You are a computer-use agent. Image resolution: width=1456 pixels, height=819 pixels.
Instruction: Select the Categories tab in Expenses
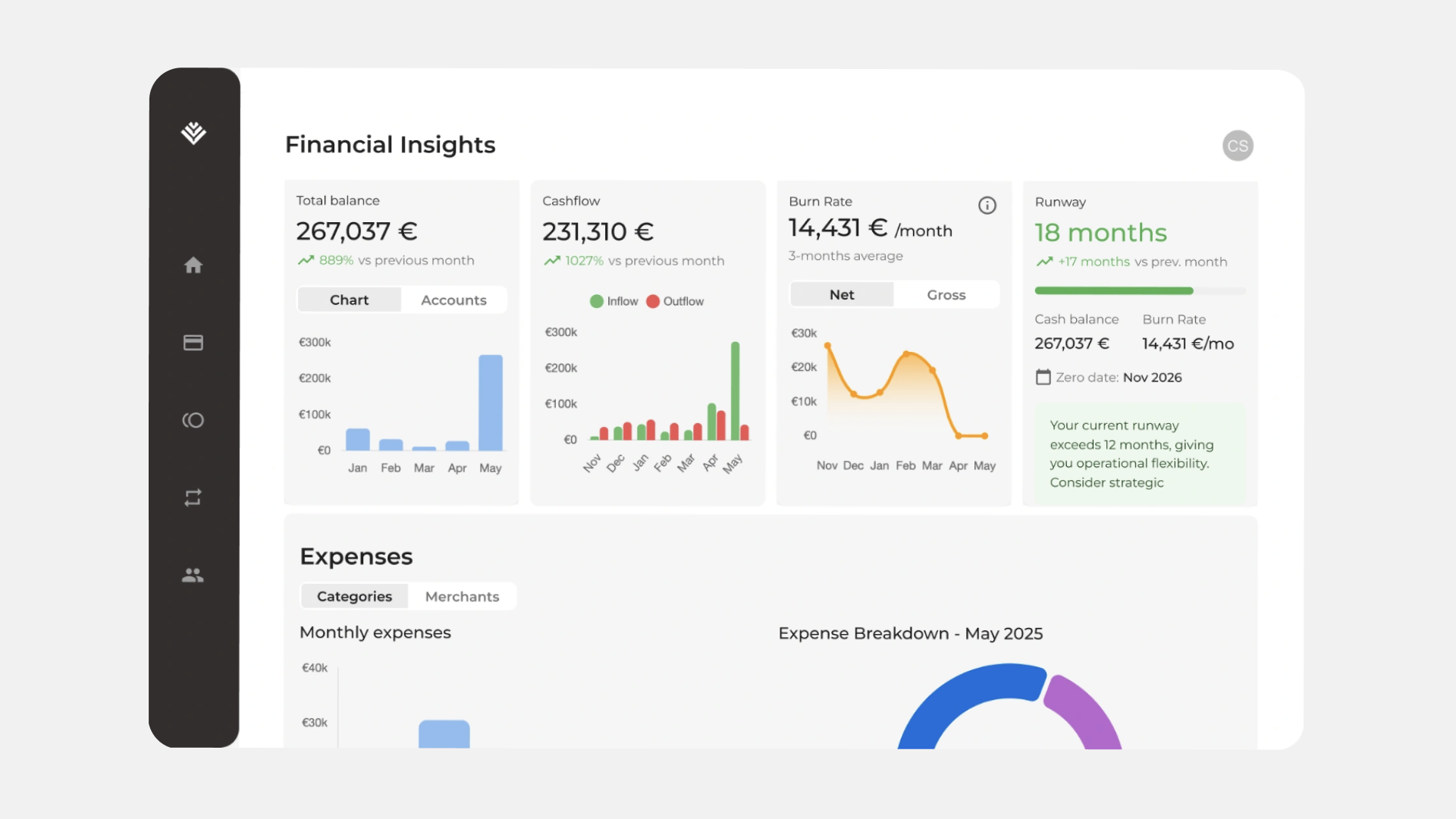pyautogui.click(x=354, y=597)
